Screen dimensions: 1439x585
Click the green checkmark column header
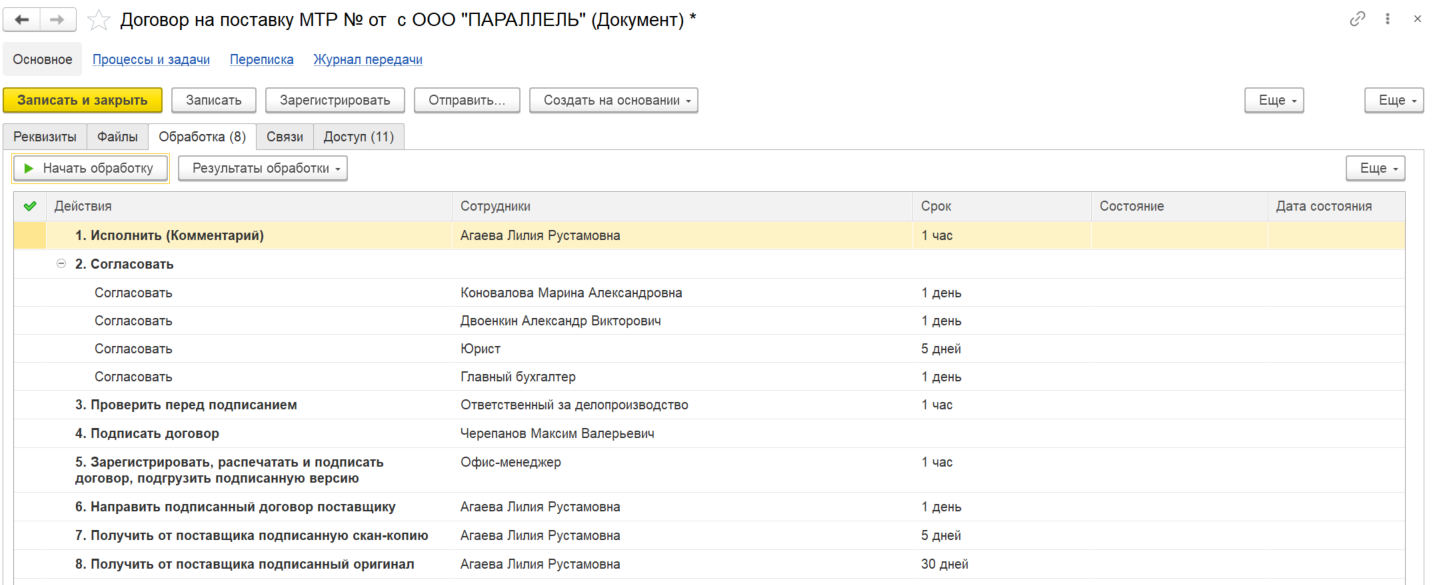pos(30,206)
